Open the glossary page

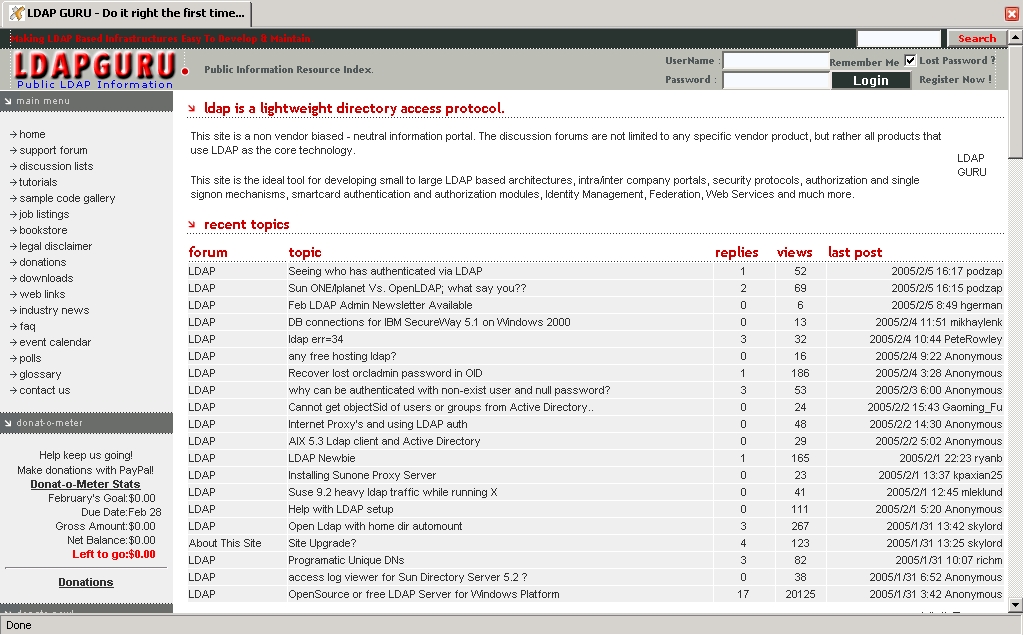coord(40,374)
